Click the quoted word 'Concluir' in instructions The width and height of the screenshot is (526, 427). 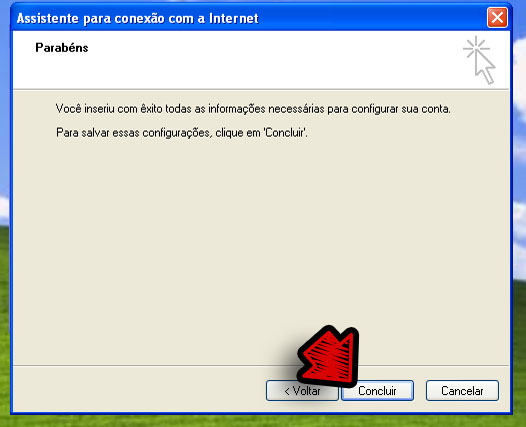285,133
